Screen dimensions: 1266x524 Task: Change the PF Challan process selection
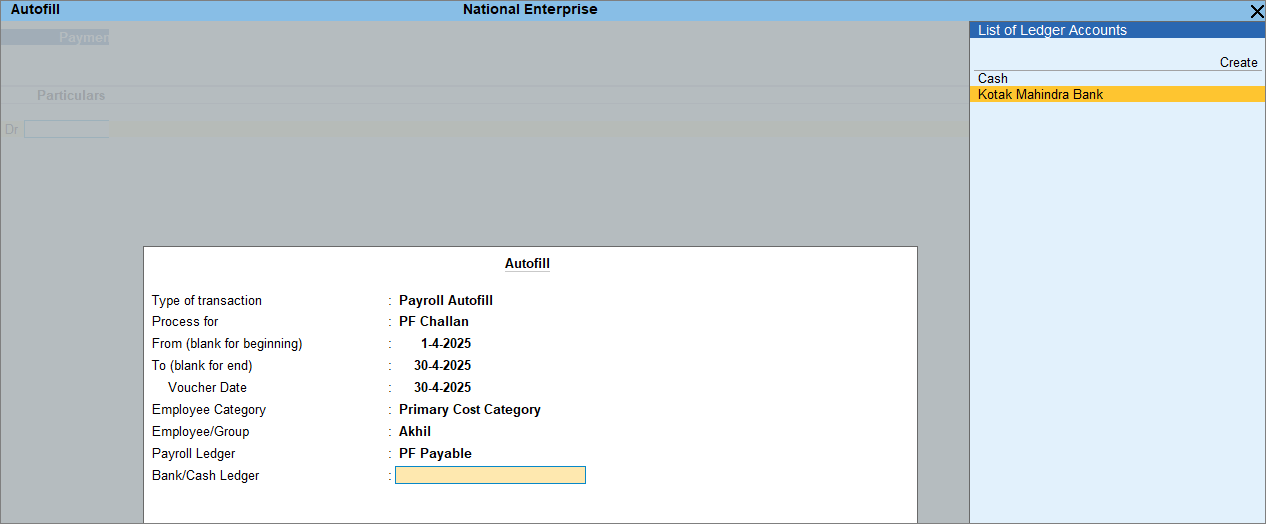[433, 321]
